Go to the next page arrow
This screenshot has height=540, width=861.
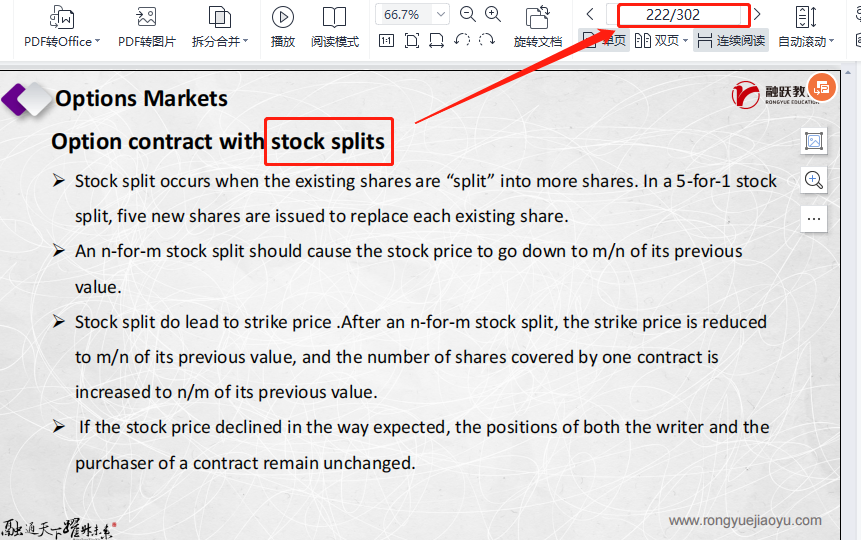click(x=757, y=14)
